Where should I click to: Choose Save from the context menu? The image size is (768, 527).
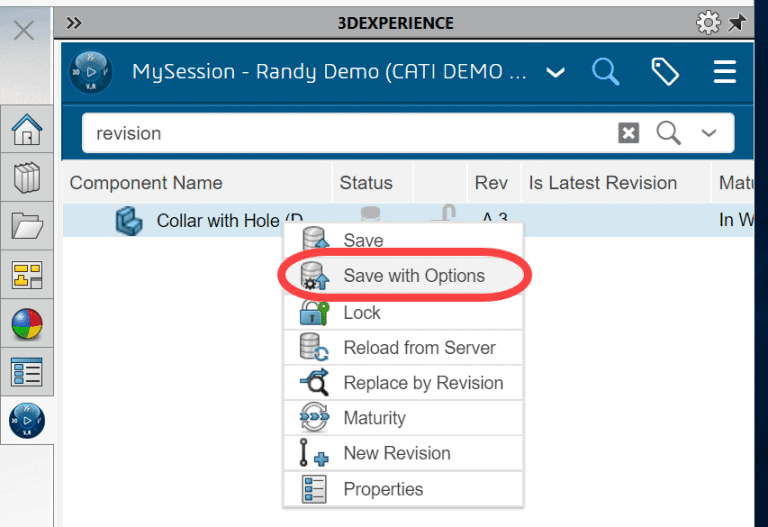click(x=403, y=240)
